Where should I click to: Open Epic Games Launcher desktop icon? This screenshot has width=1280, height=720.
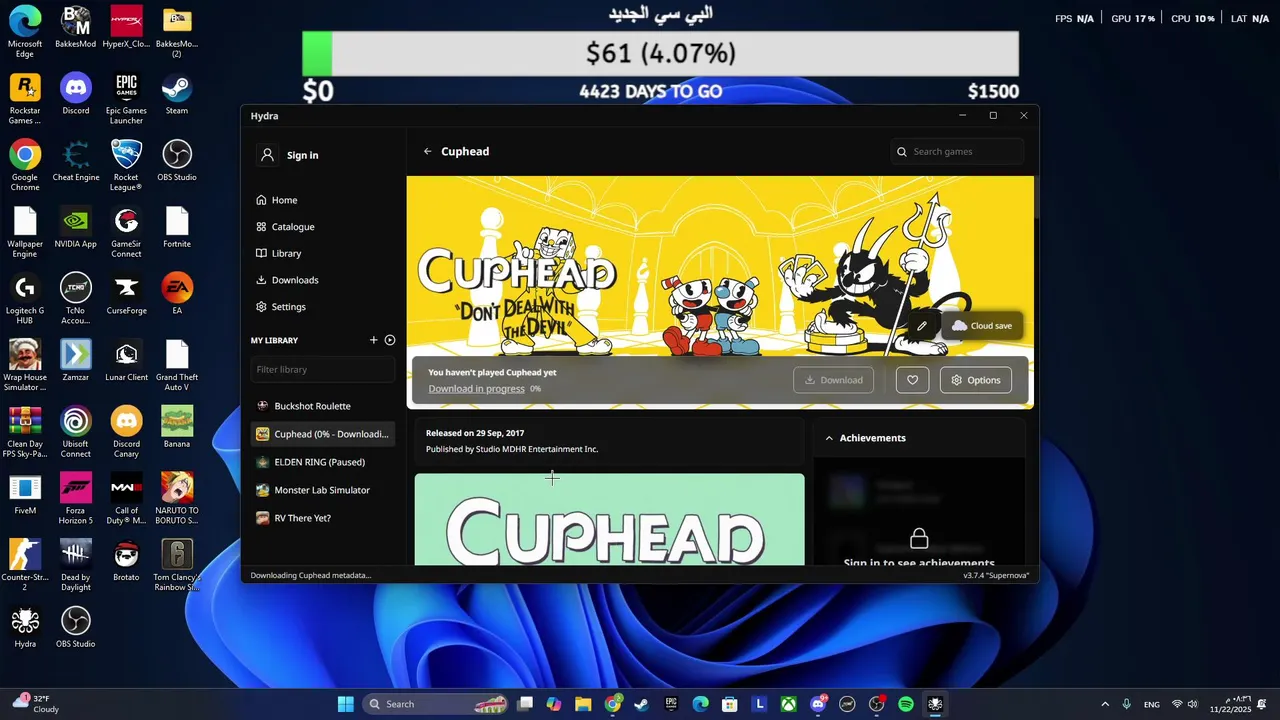pos(126,99)
